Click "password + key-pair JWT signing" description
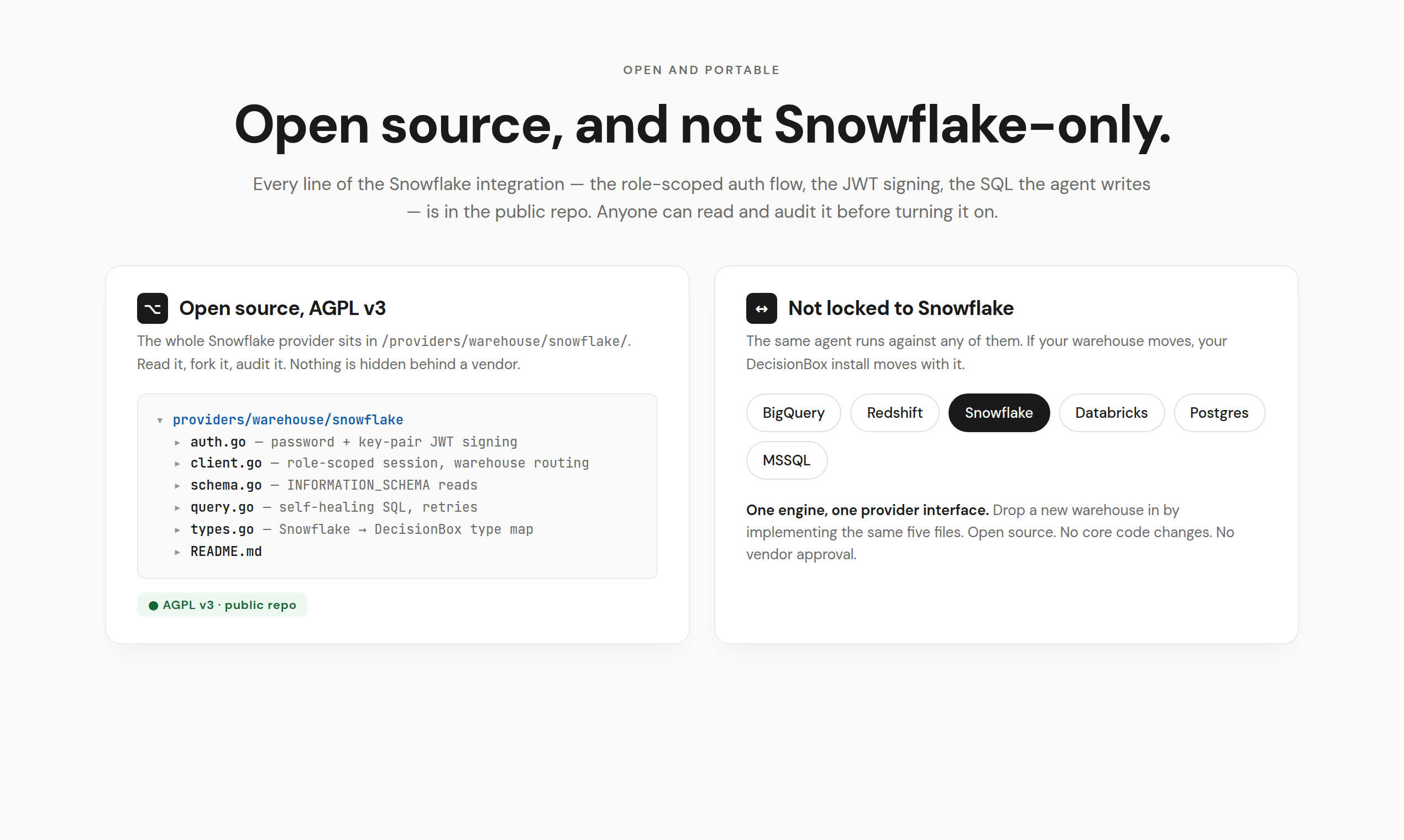Screen dimensions: 1404x840 coord(394,442)
